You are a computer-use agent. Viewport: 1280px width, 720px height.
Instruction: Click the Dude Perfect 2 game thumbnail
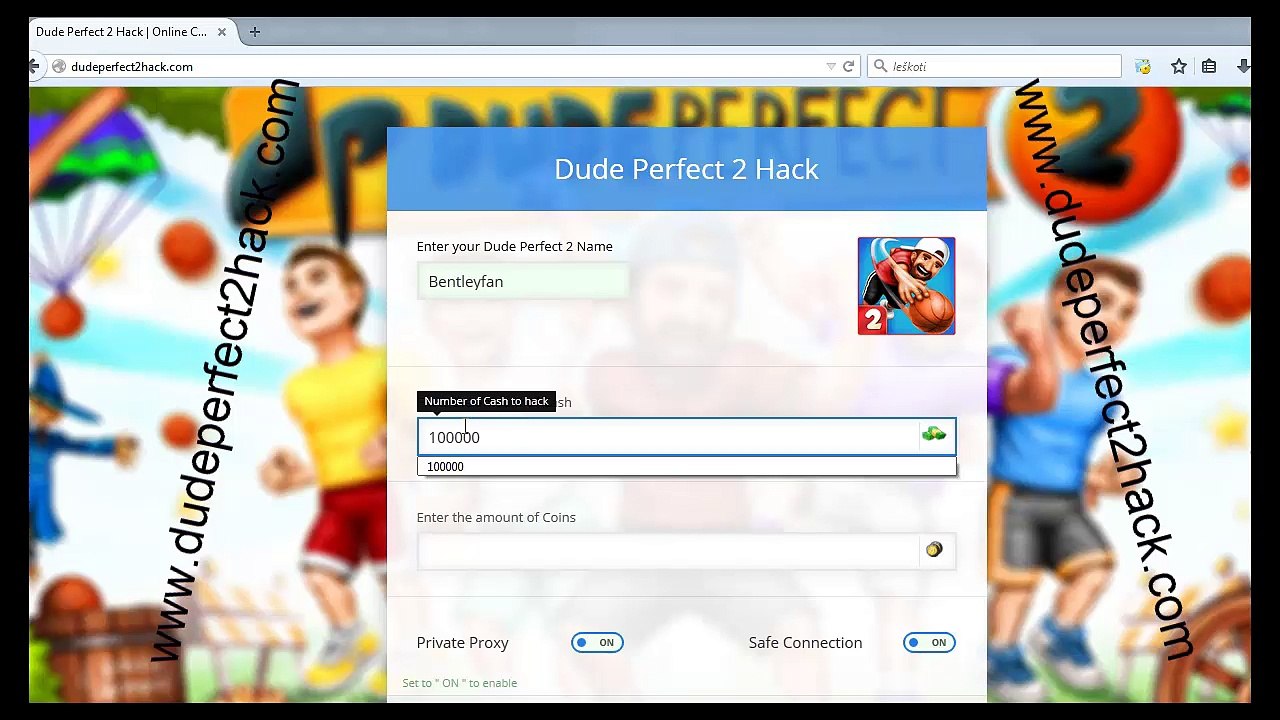click(906, 286)
